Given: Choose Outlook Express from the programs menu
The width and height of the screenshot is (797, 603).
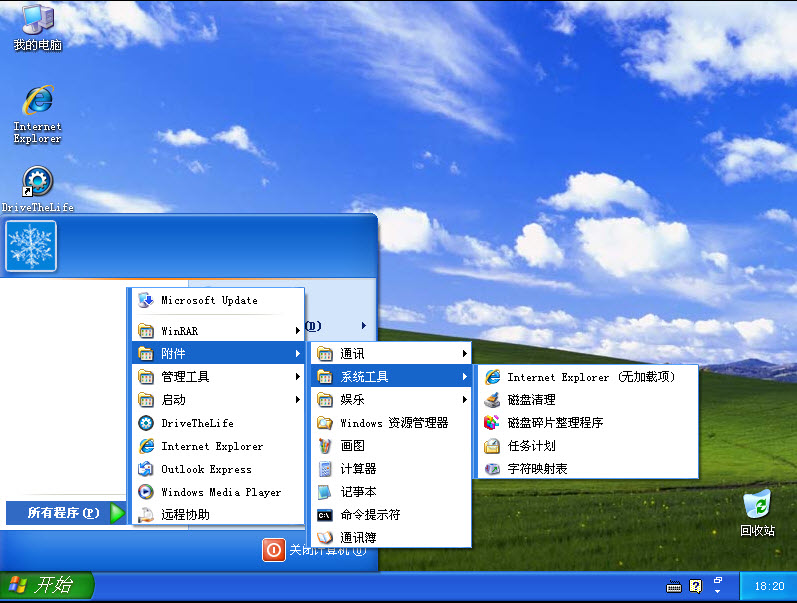Looking at the screenshot, I should (218, 469).
